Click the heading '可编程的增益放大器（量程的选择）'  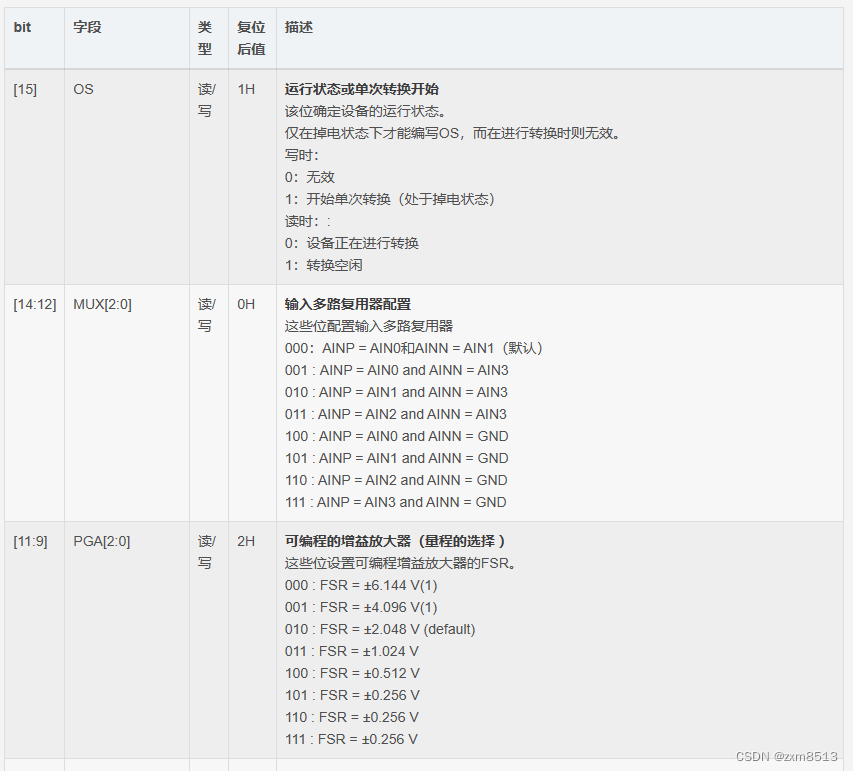pyautogui.click(x=395, y=541)
